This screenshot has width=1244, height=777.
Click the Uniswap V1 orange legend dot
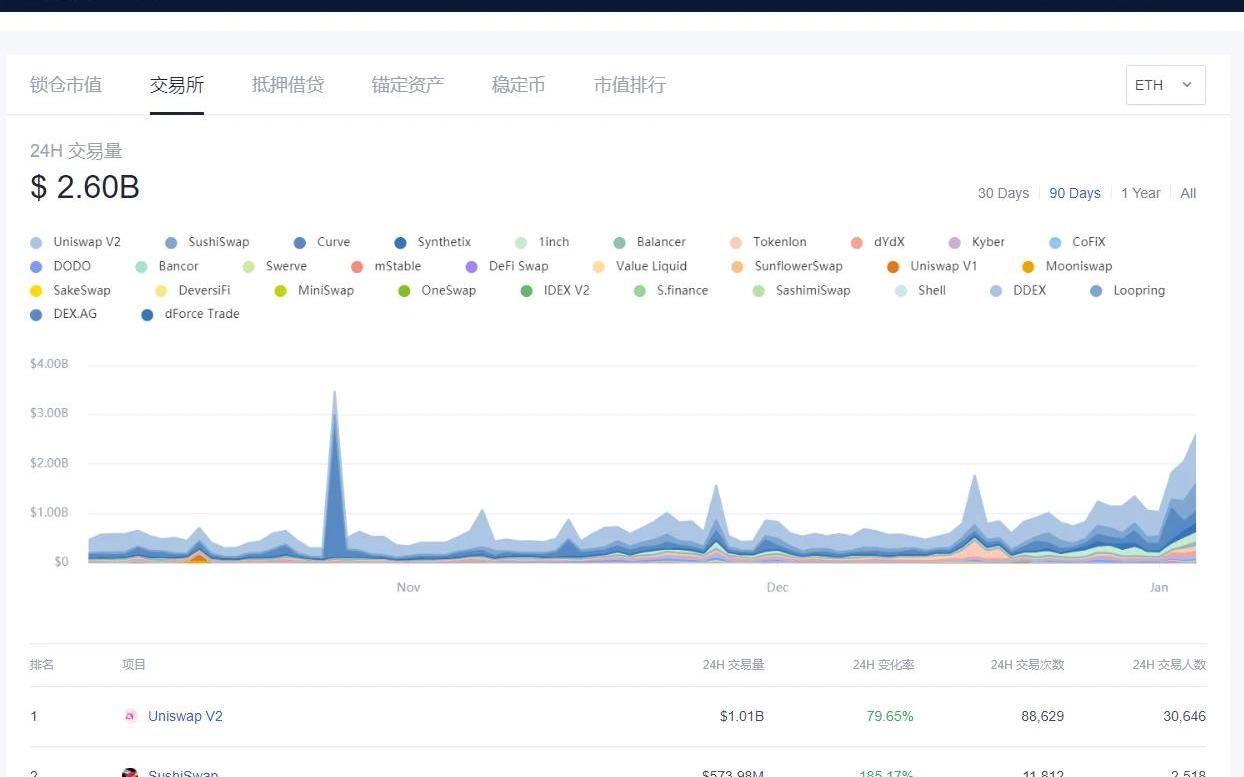pos(893,267)
